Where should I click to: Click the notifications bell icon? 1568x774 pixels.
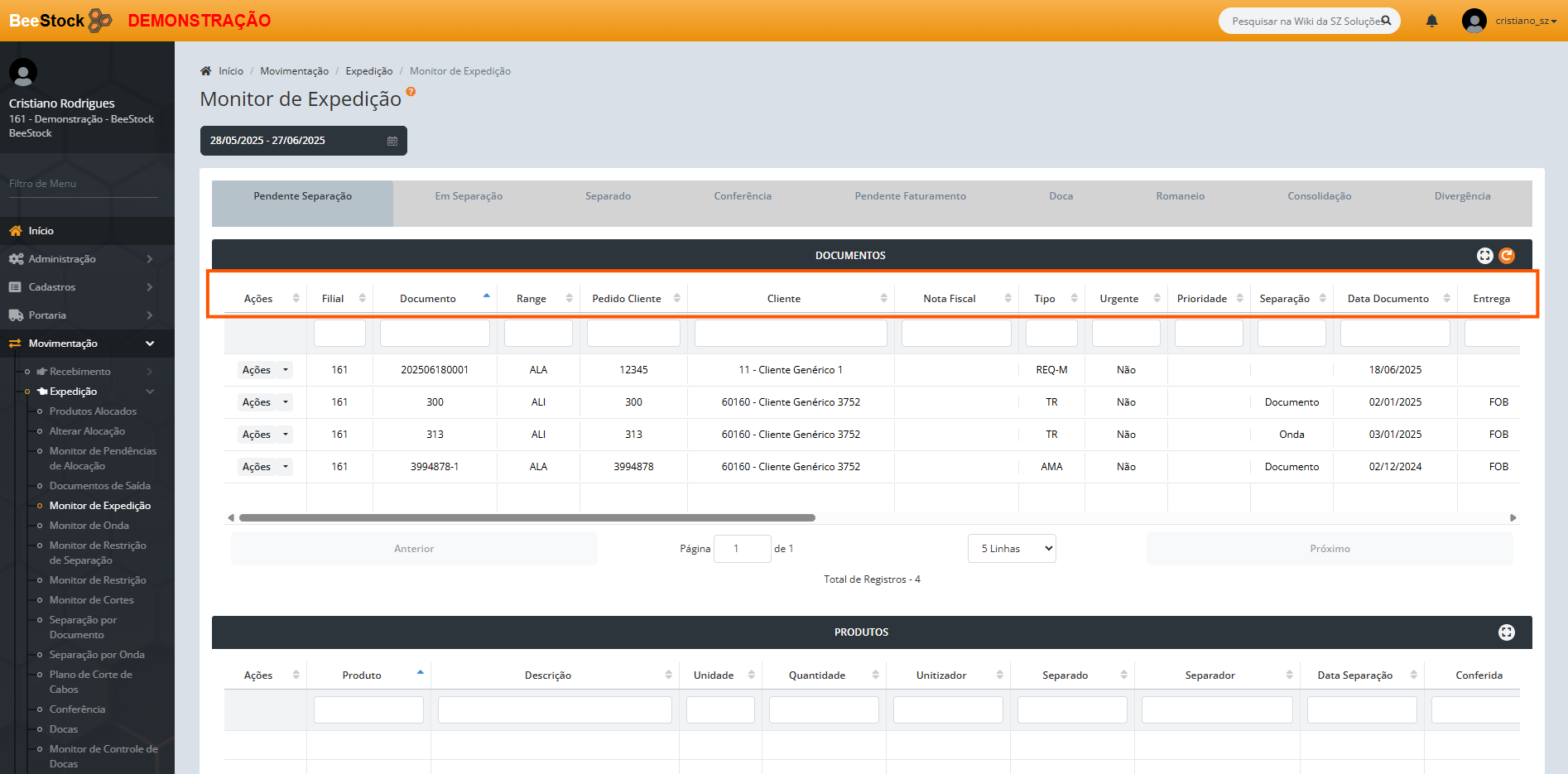[x=1431, y=21]
